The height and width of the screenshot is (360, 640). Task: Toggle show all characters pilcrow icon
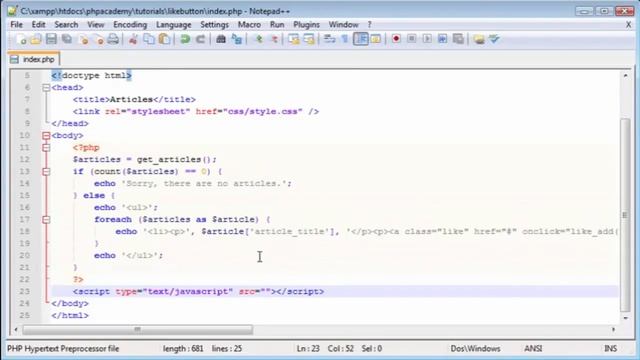pos(345,39)
